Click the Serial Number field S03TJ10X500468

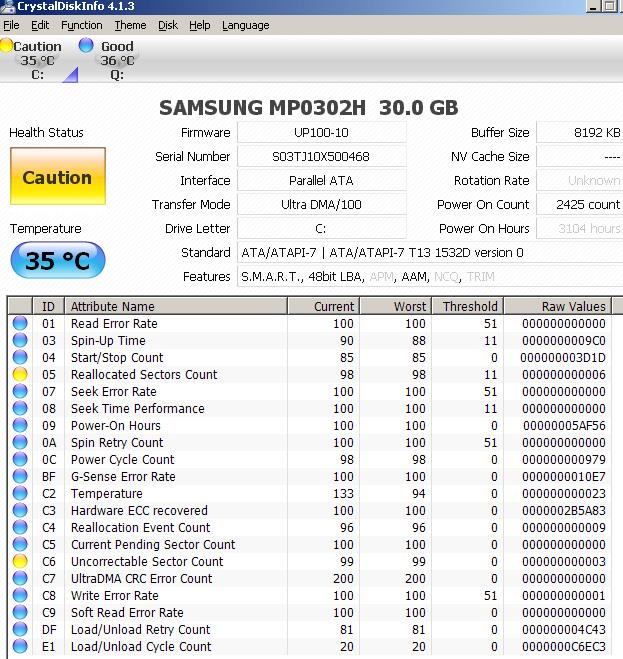tap(322, 157)
